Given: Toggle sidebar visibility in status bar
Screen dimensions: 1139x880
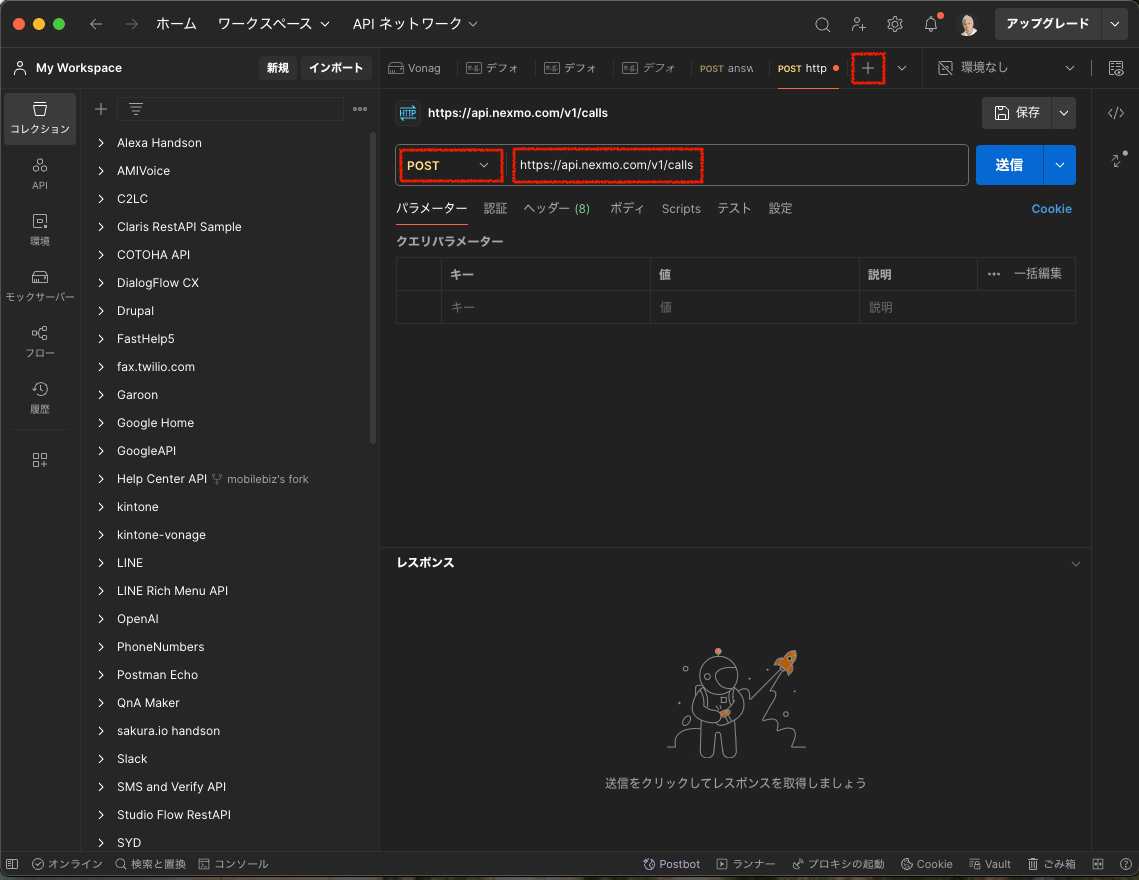Looking at the screenshot, I should tap(12, 864).
